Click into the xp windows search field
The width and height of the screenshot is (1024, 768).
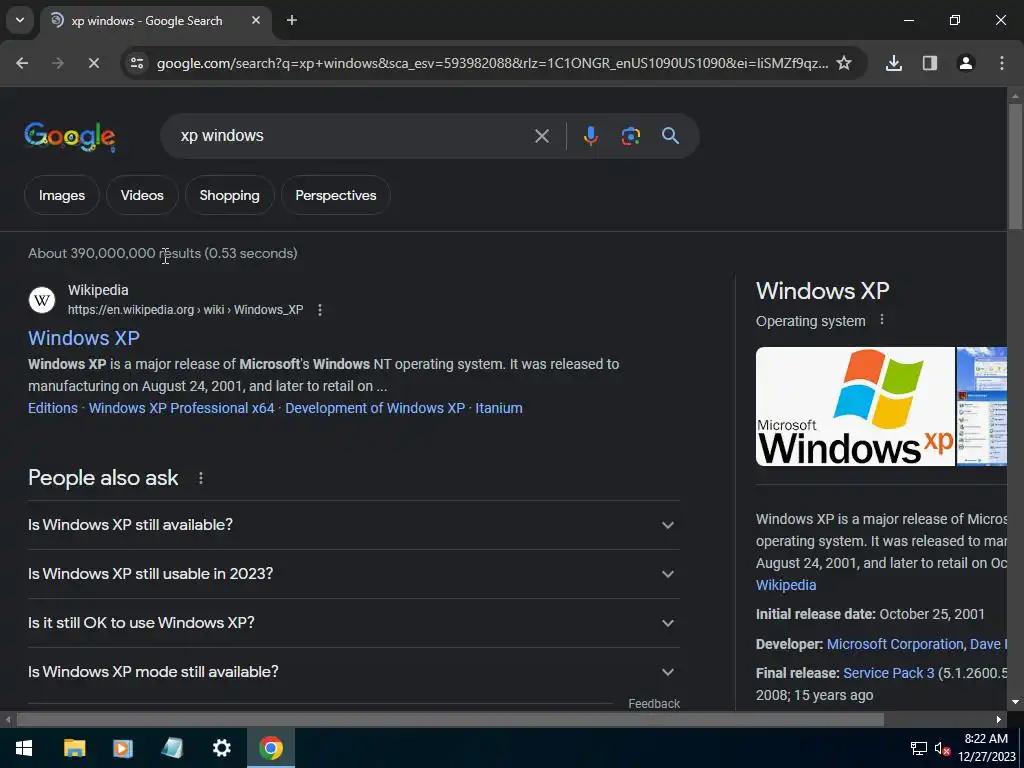(x=353, y=136)
